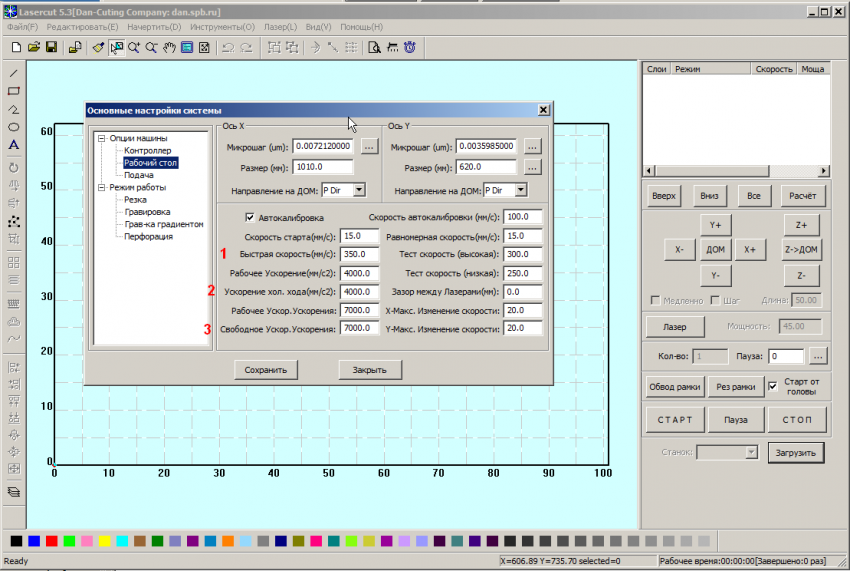Toggle the Автокалибровка checkbox
This screenshot has height=571, width=850.
coord(250,217)
